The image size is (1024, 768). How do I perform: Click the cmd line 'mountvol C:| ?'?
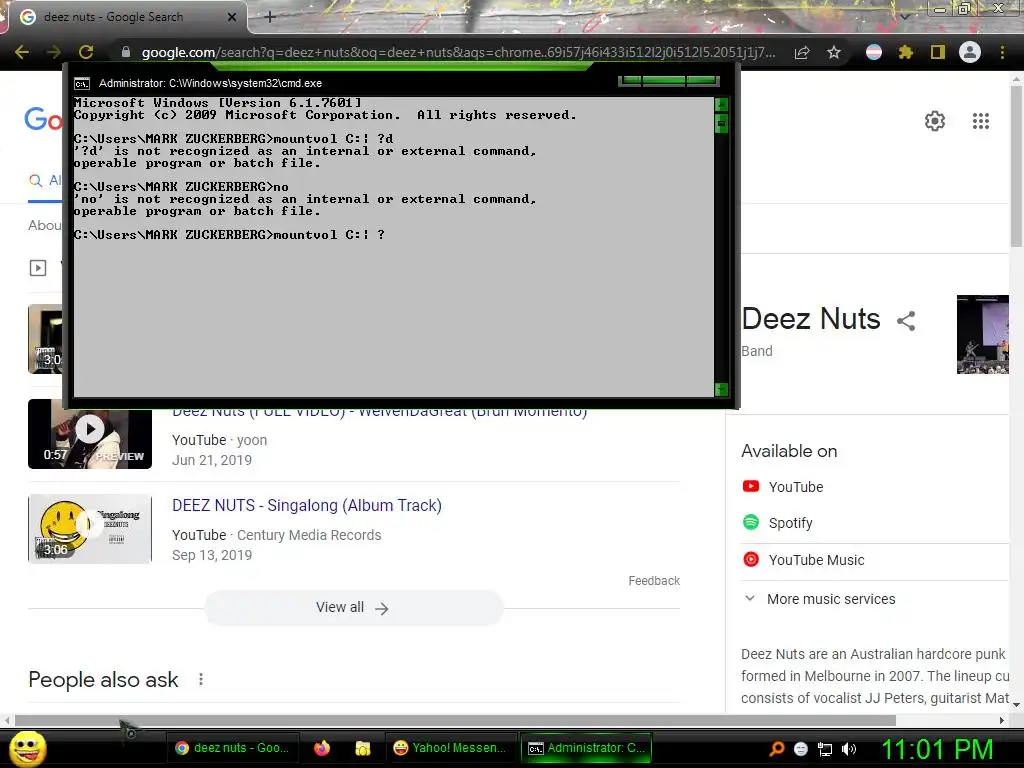point(329,234)
